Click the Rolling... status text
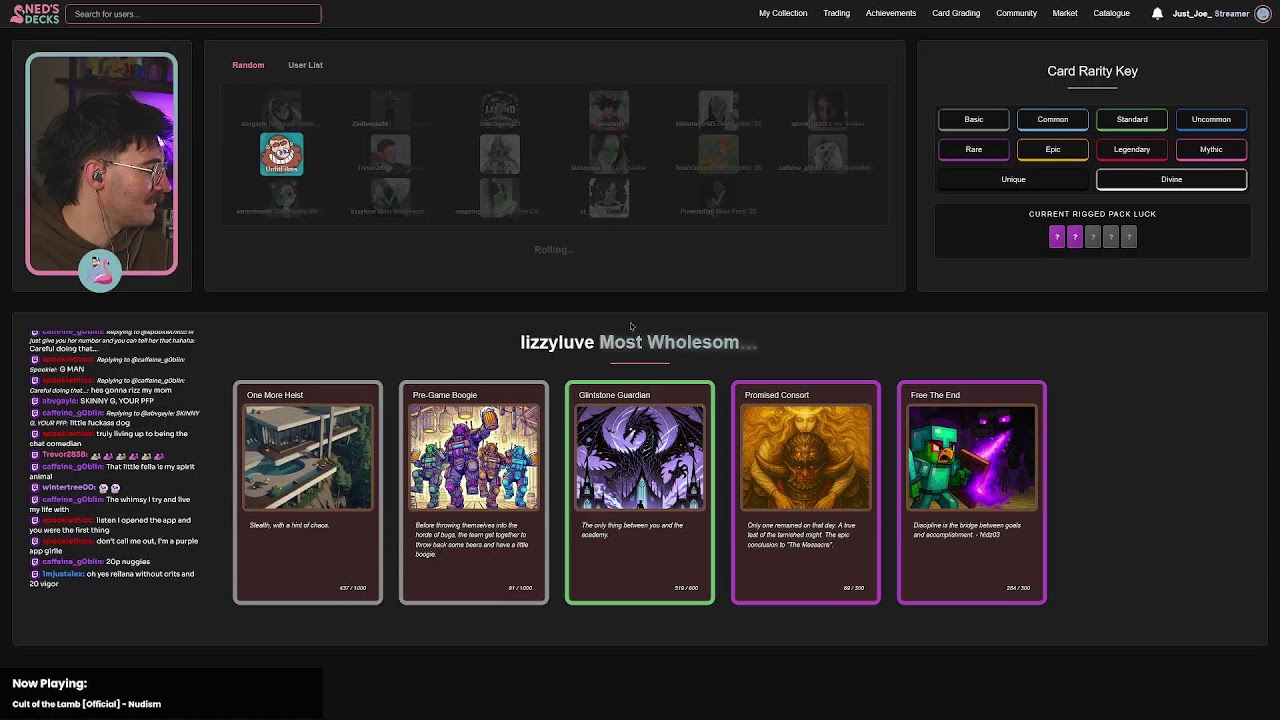This screenshot has width=1280, height=720. tap(554, 250)
